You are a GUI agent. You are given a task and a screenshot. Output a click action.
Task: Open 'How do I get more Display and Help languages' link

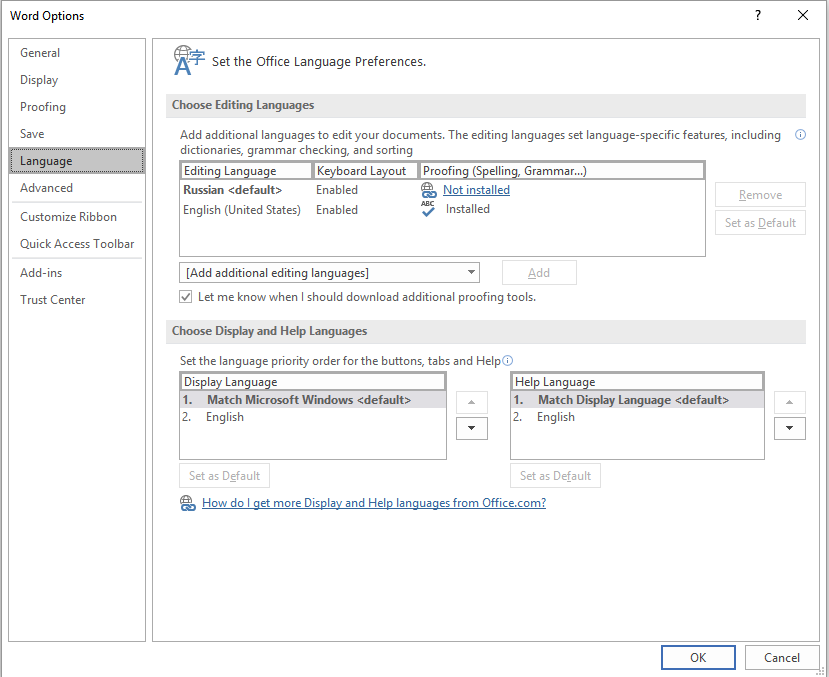pyautogui.click(x=374, y=503)
